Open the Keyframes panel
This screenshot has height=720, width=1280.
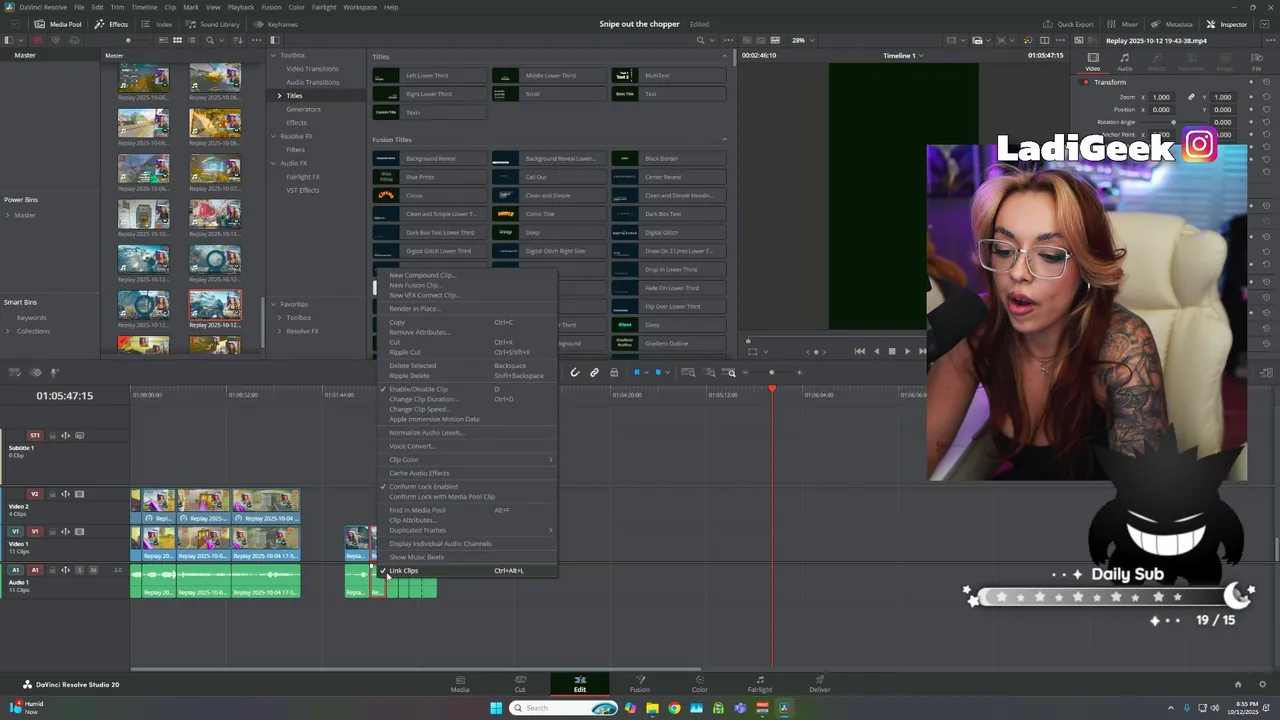point(276,24)
